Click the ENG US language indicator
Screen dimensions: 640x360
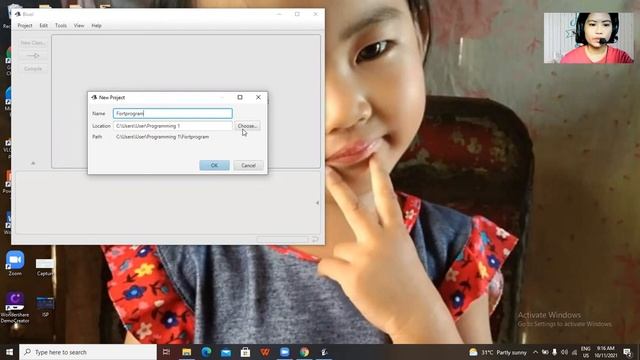[x=585, y=352]
